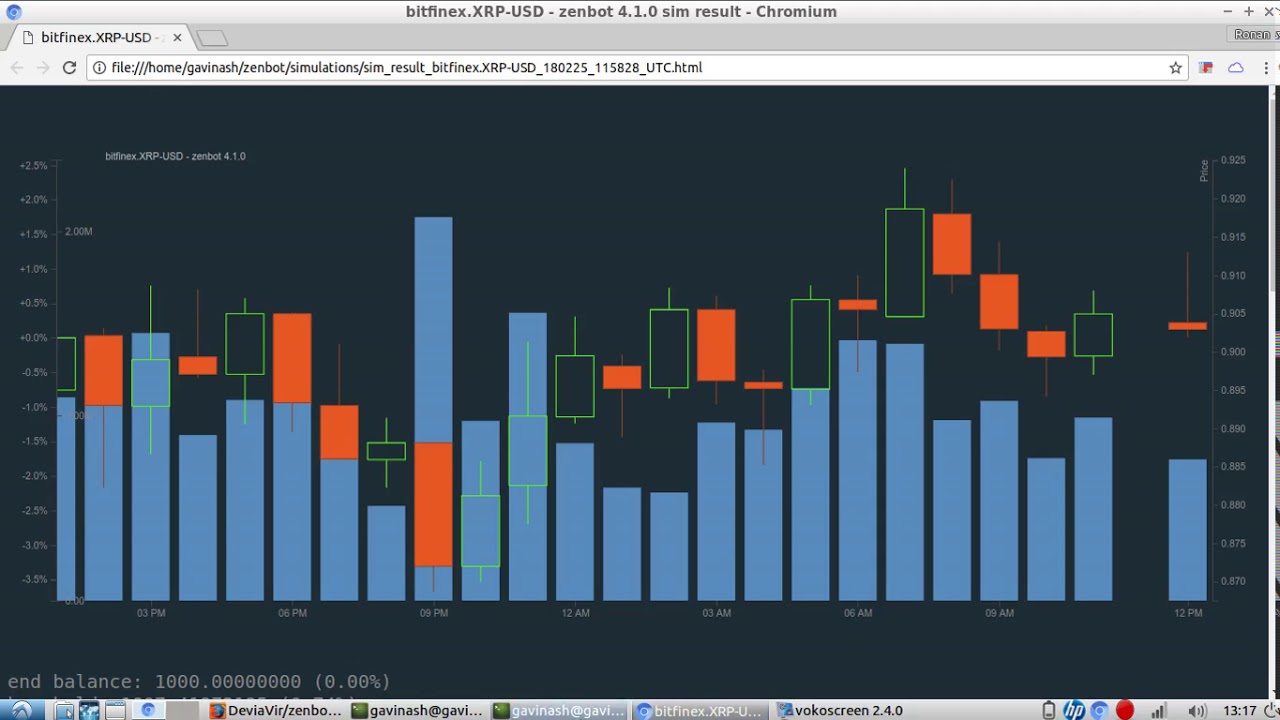Click the 0.900 price axis label
This screenshot has width=1280, height=720.
[x=1233, y=352]
